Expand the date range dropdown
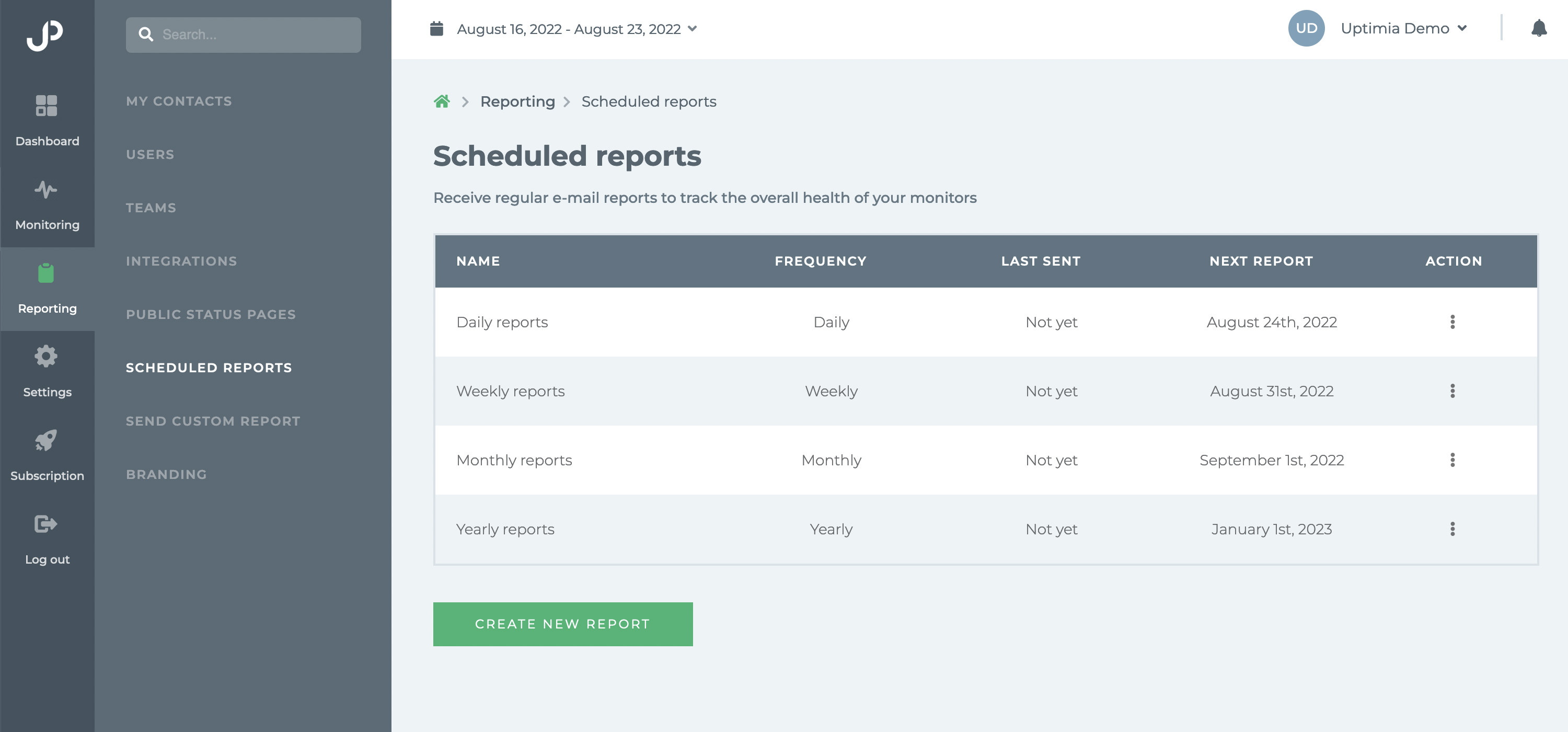The width and height of the screenshot is (1568, 732). tap(692, 29)
